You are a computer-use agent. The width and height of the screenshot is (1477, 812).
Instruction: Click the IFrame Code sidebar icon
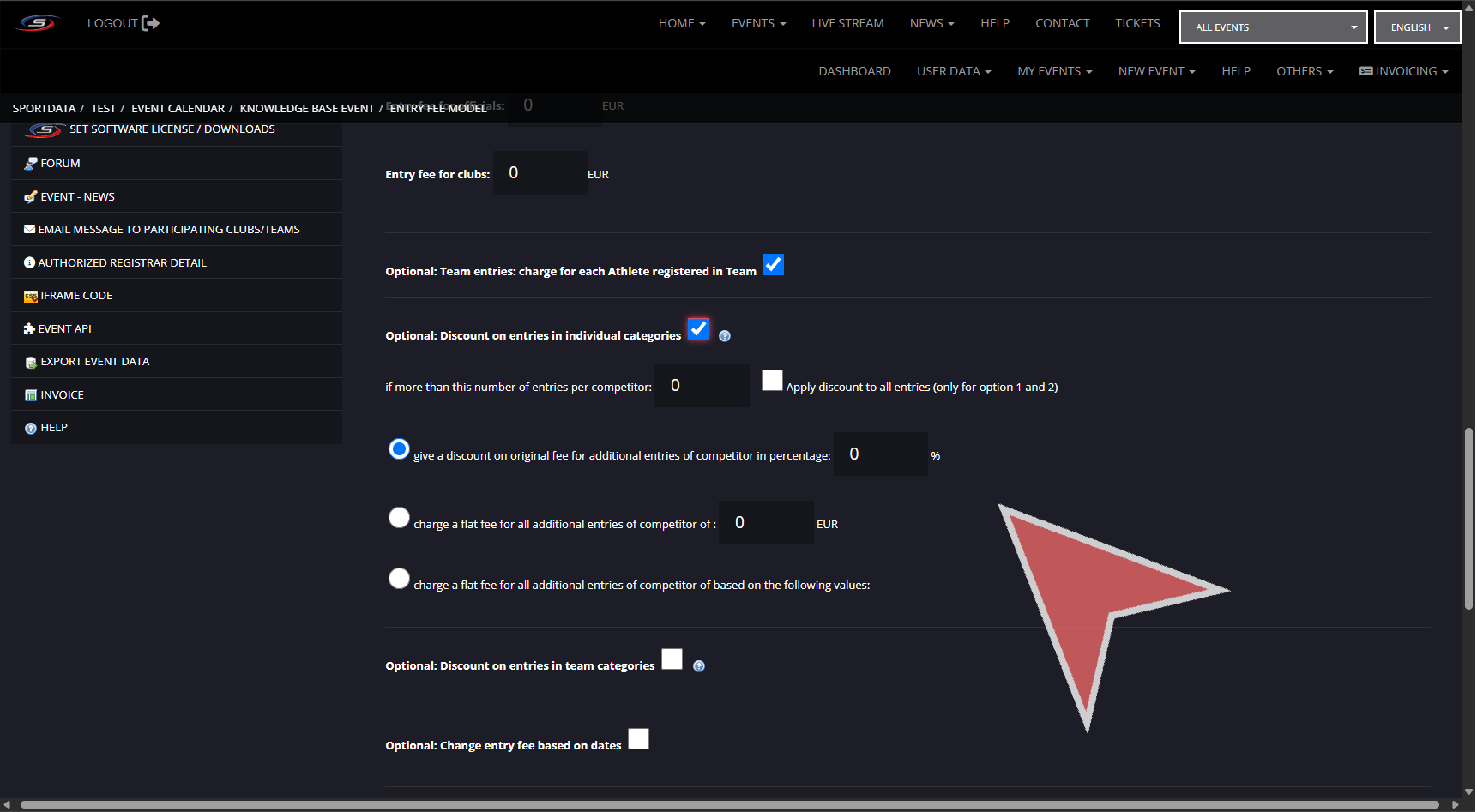click(31, 296)
